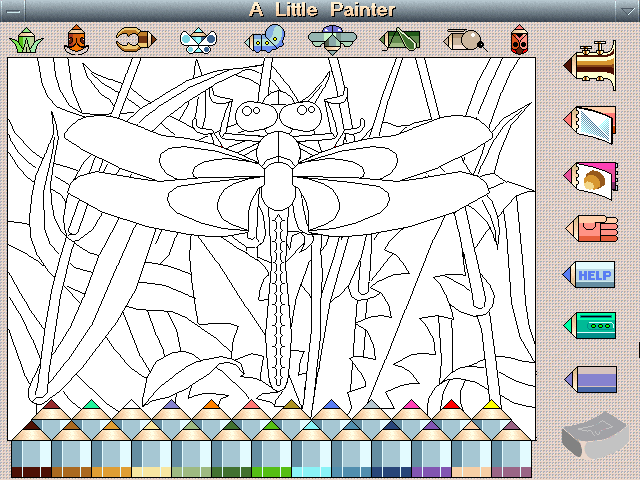
Task: Click the plain purple pencil icon
Action: pyautogui.click(x=591, y=379)
